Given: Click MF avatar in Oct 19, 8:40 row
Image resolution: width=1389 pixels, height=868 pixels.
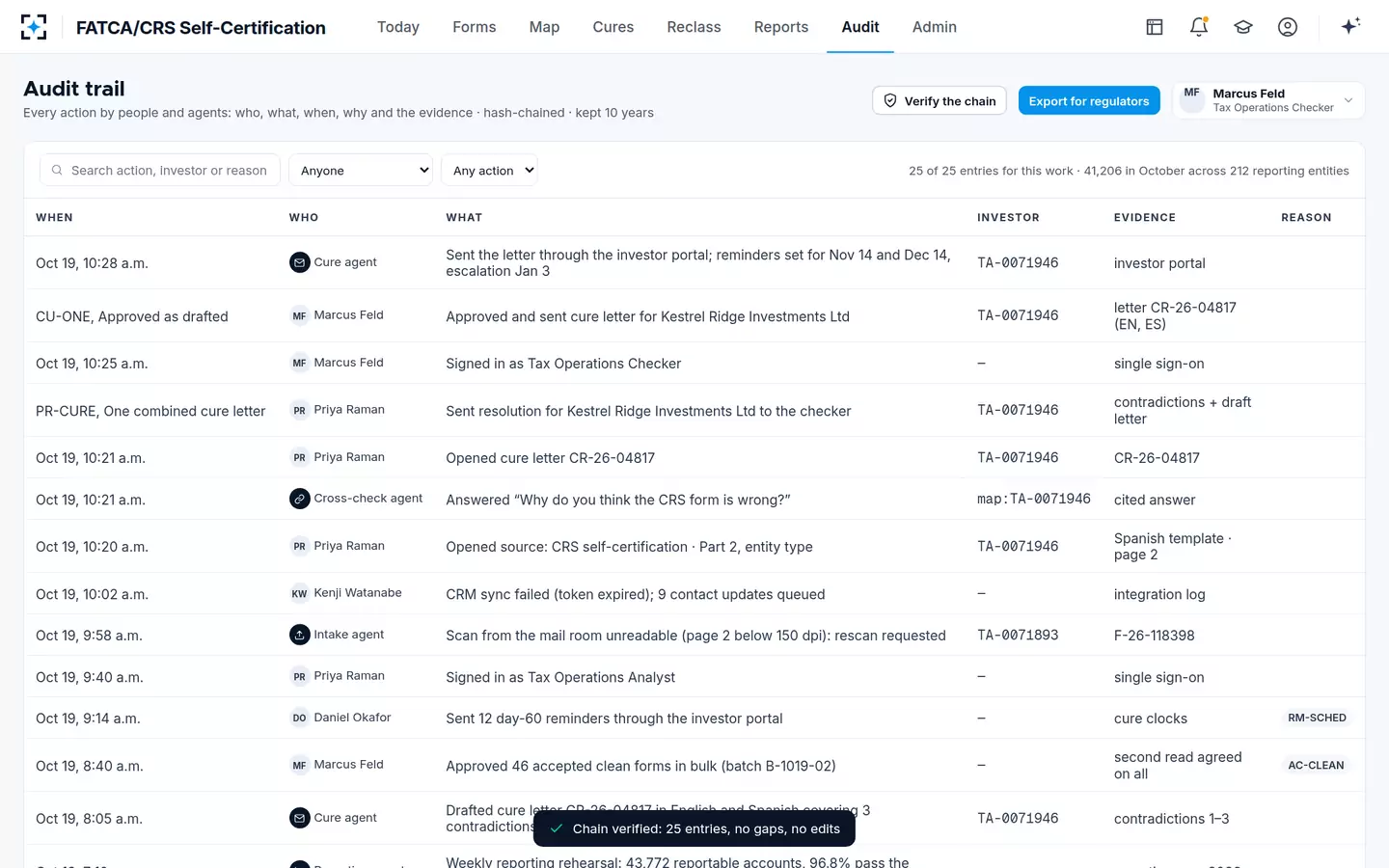Looking at the screenshot, I should (300, 765).
